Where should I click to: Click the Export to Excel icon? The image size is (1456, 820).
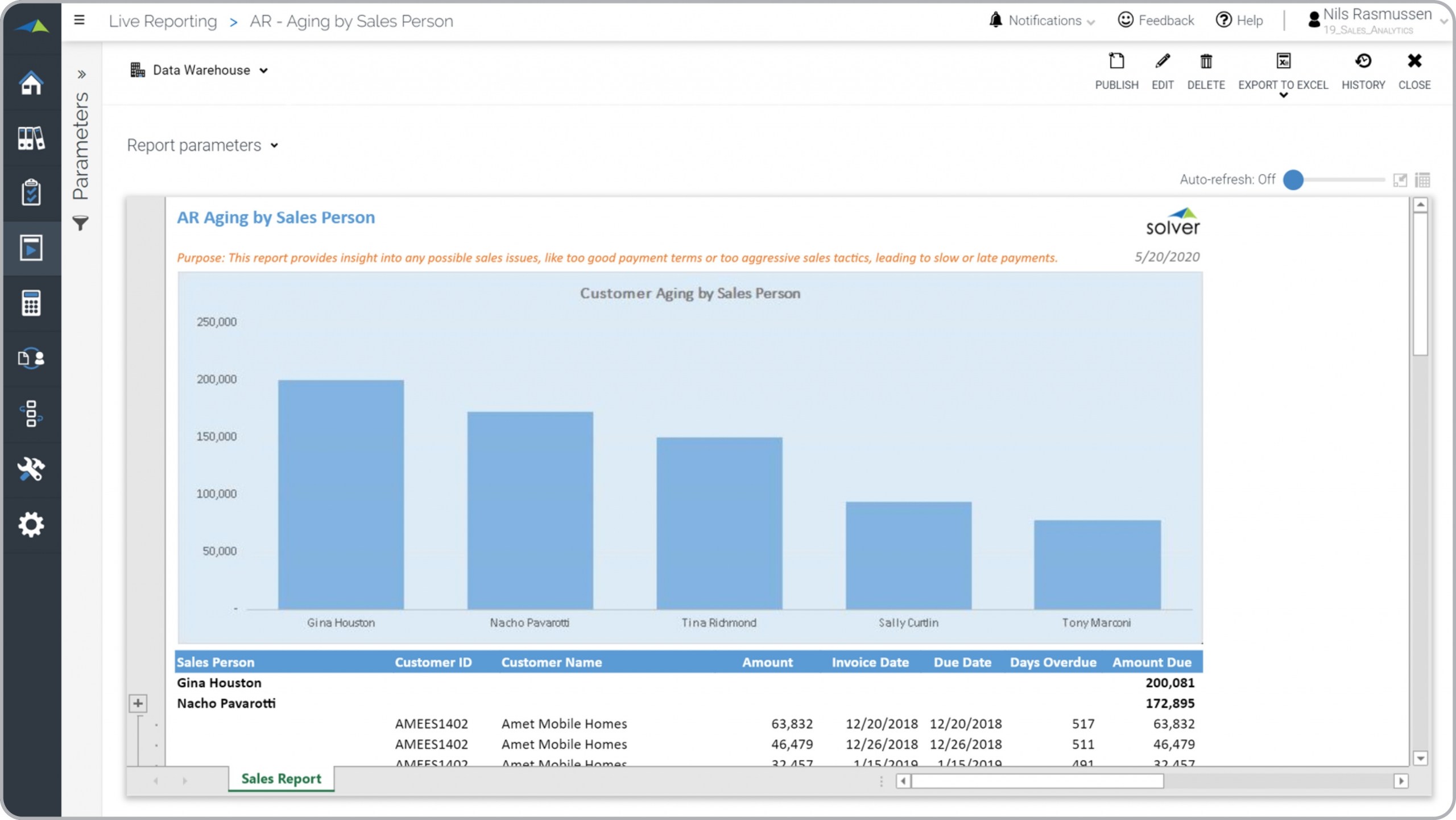(x=1283, y=61)
